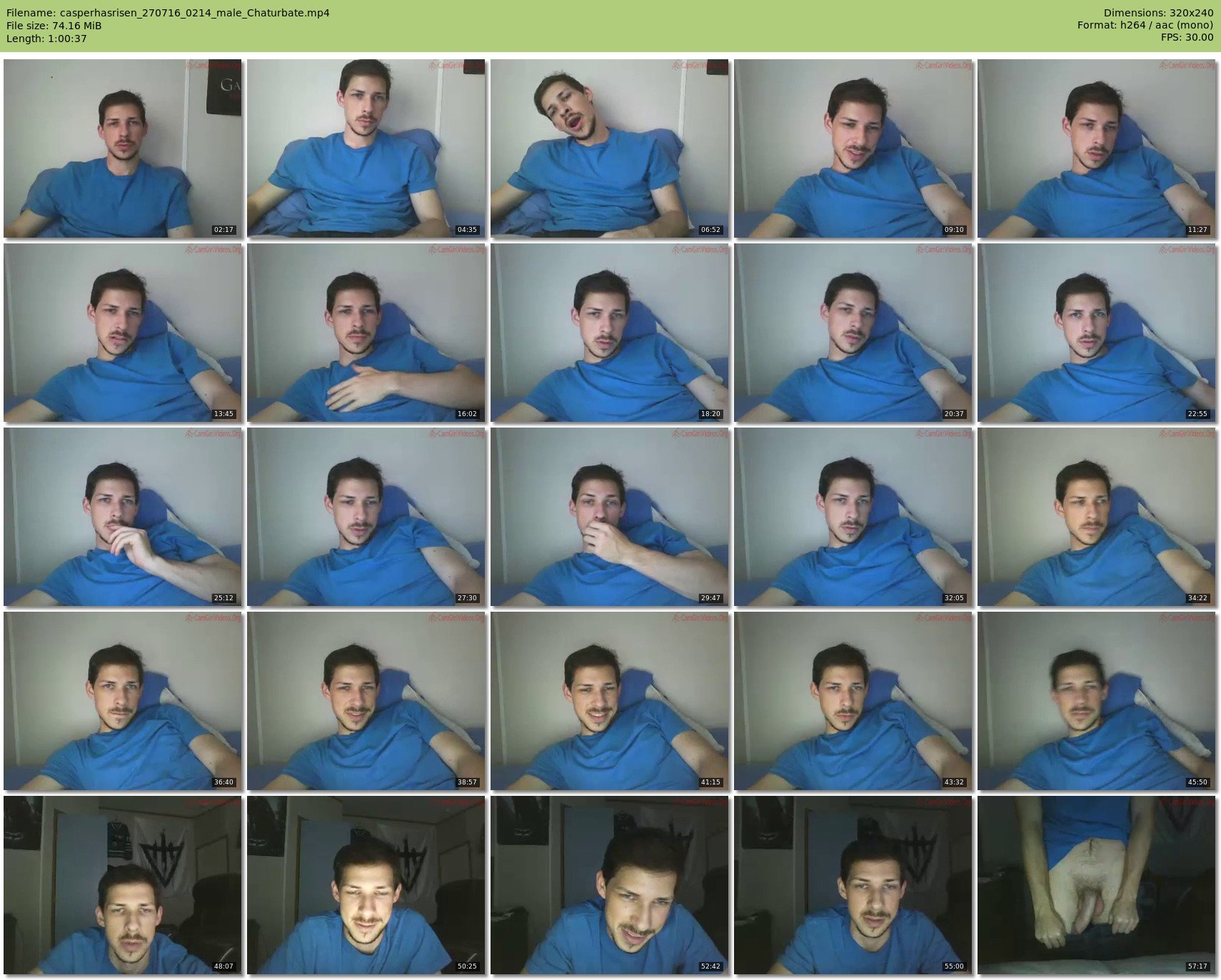Open the frame at 04:35
This screenshot has height=980, width=1221.
(x=366, y=148)
